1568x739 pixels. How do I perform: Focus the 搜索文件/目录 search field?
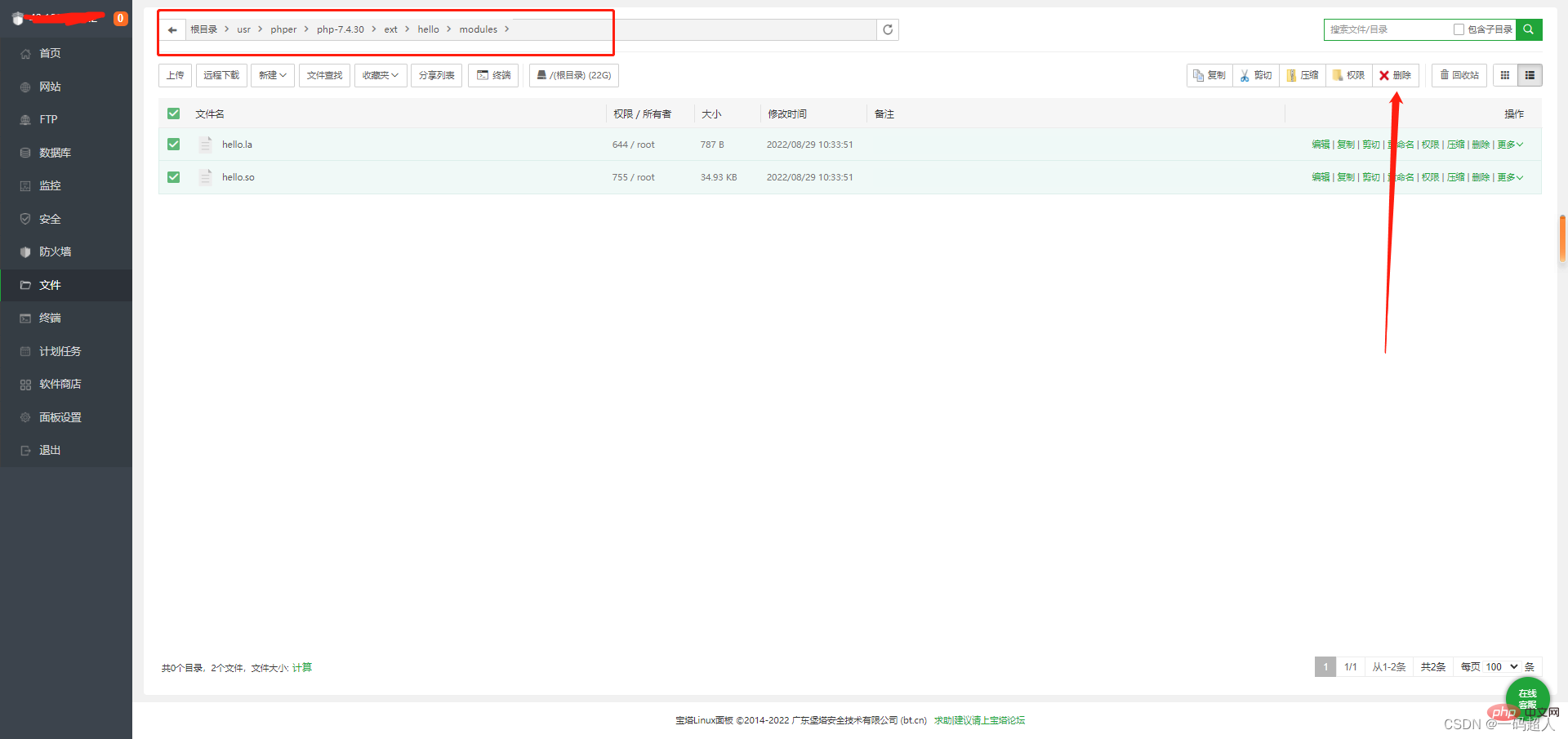1386,29
